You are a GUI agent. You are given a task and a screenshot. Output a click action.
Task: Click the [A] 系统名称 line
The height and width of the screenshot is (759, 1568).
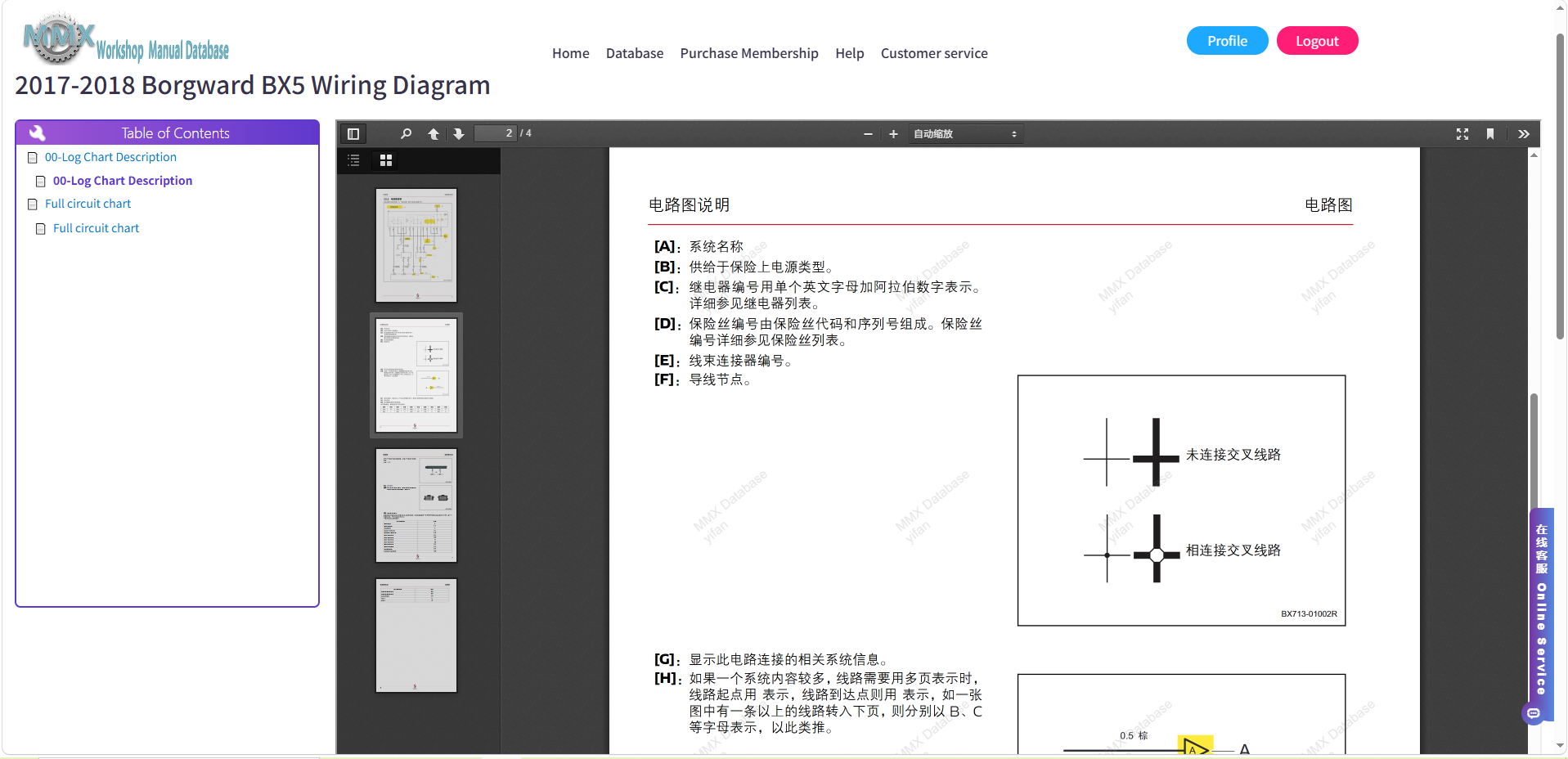point(699,246)
